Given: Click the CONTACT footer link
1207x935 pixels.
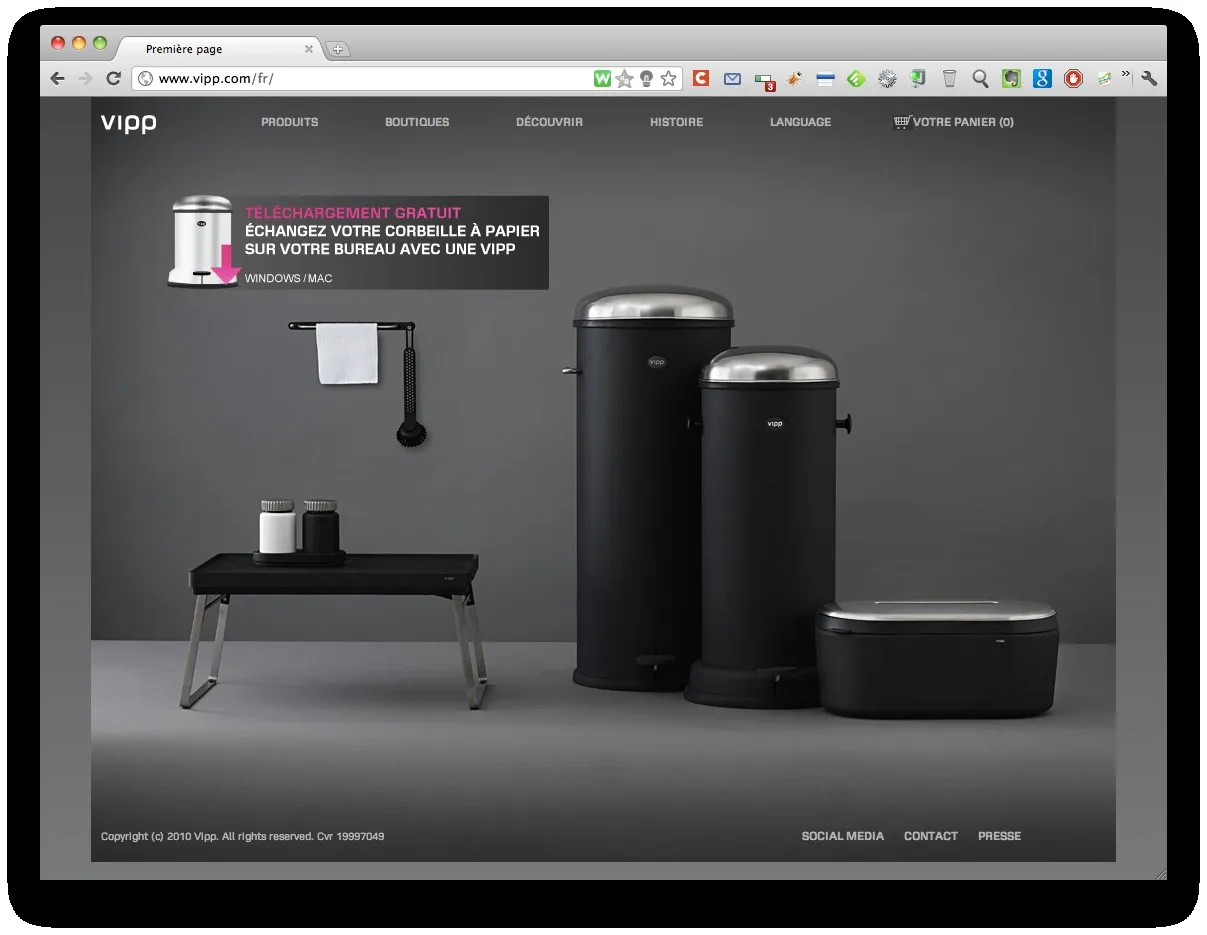Looking at the screenshot, I should coord(931,836).
